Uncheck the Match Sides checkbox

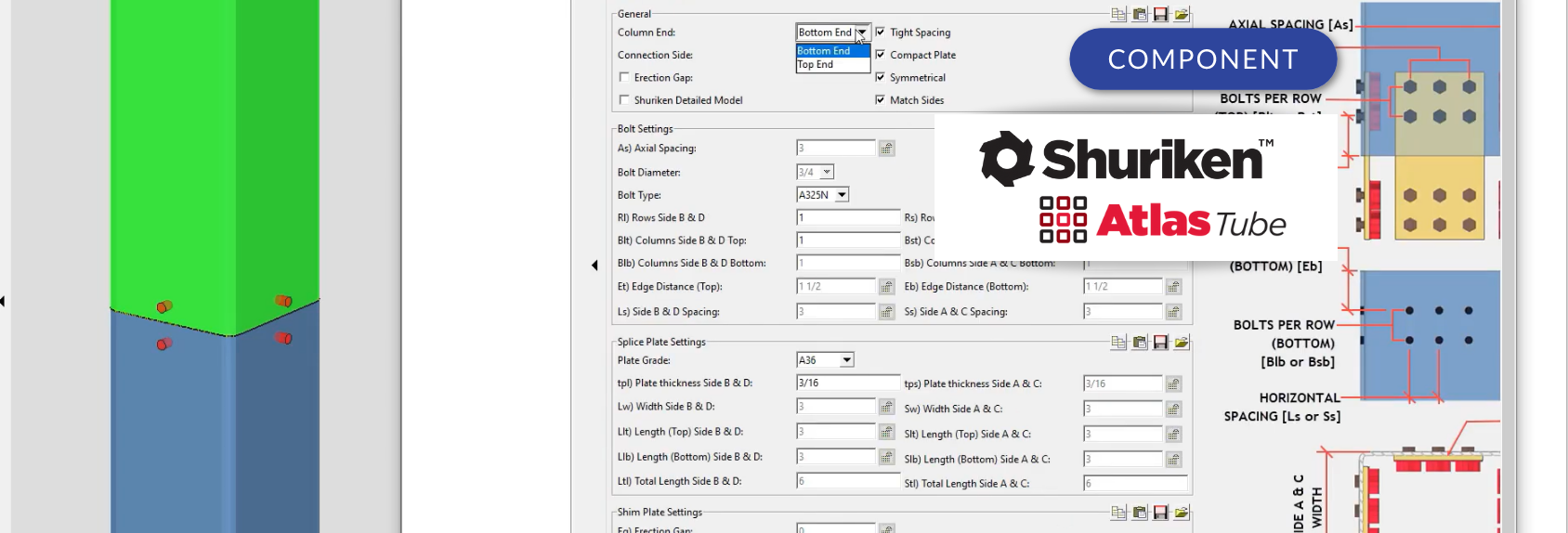[881, 100]
